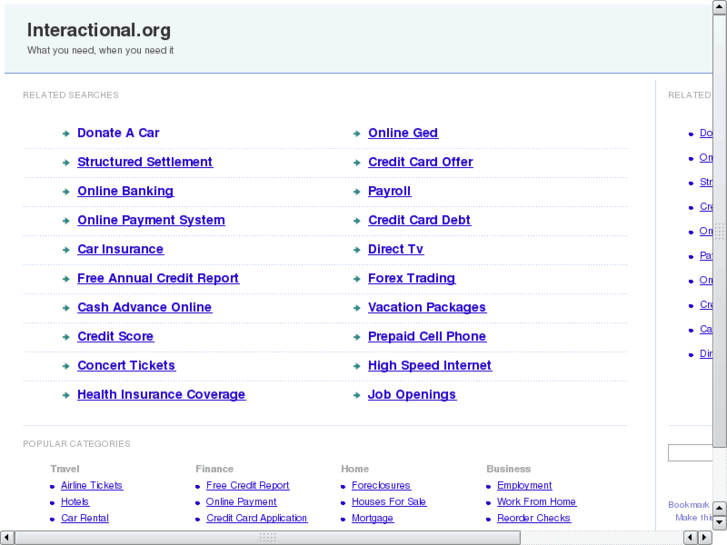Click Free Credit Report under Finance
Screen dimensions: 727x545
[x=248, y=486]
